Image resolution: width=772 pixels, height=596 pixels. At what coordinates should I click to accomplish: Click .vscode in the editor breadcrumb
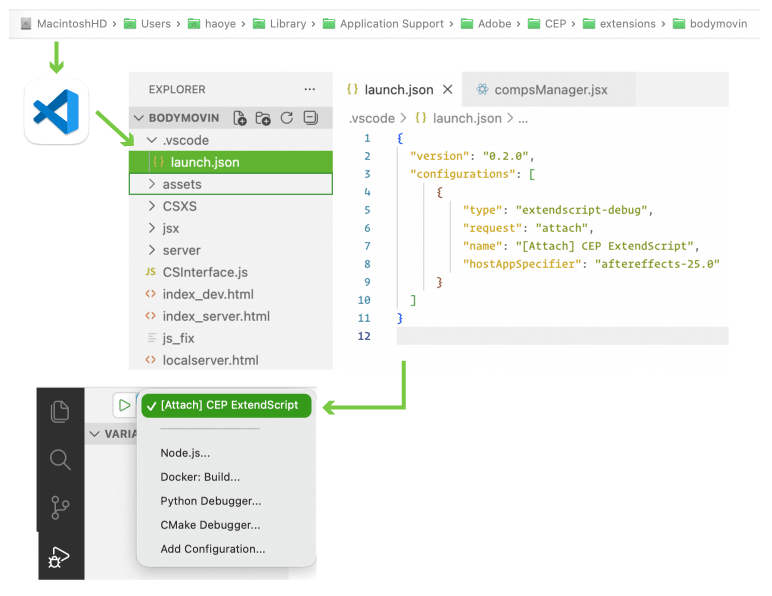(x=372, y=118)
